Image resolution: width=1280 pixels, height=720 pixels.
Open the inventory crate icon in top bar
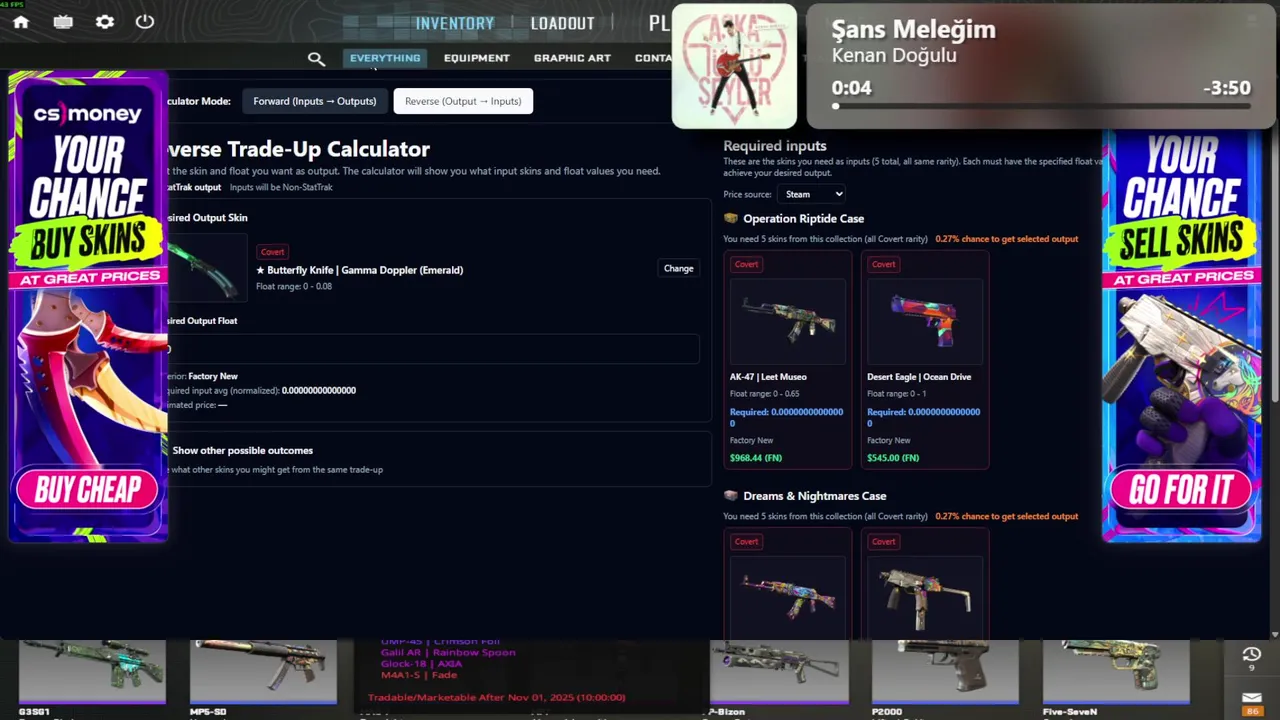63,22
